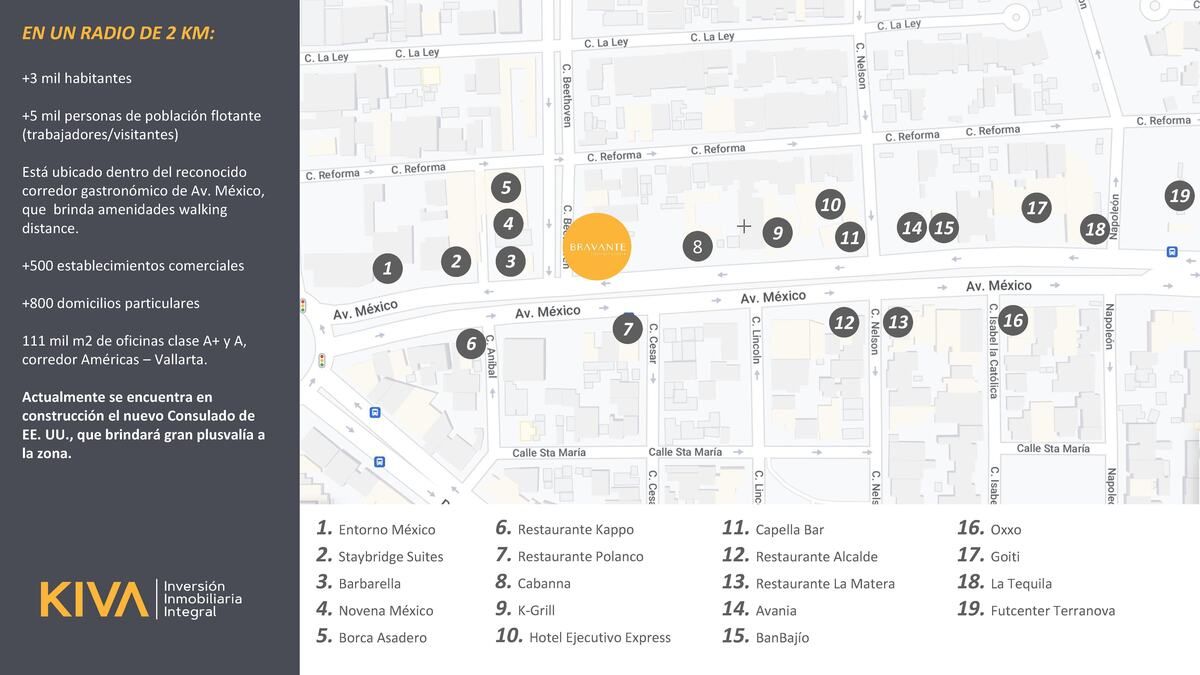This screenshot has height=675, width=1200.
Task: Click legend entry "Hotel Ejecutivo Express"
Action: [x=583, y=637]
